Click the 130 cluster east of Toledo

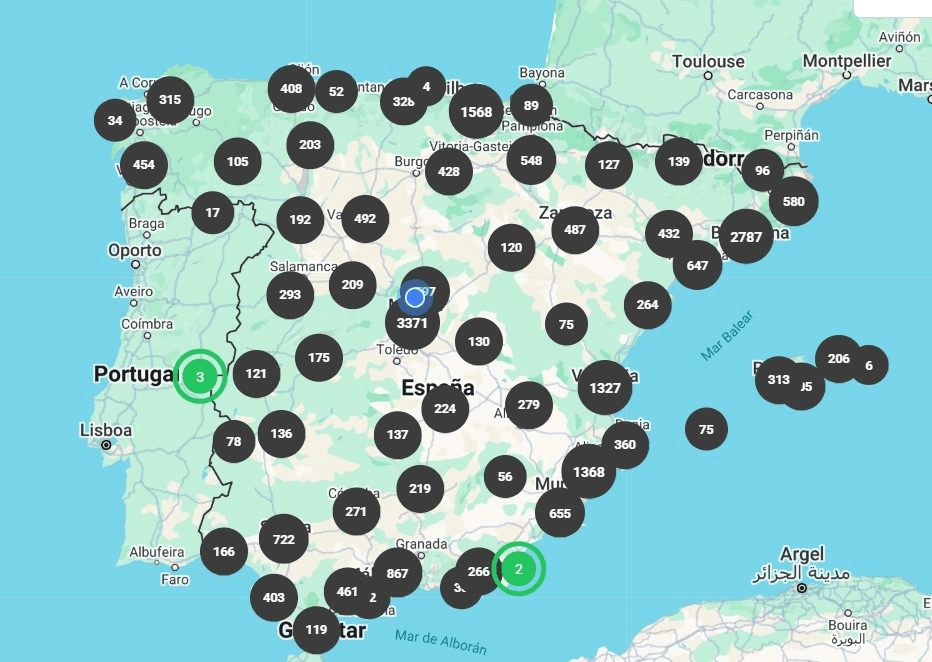point(478,342)
